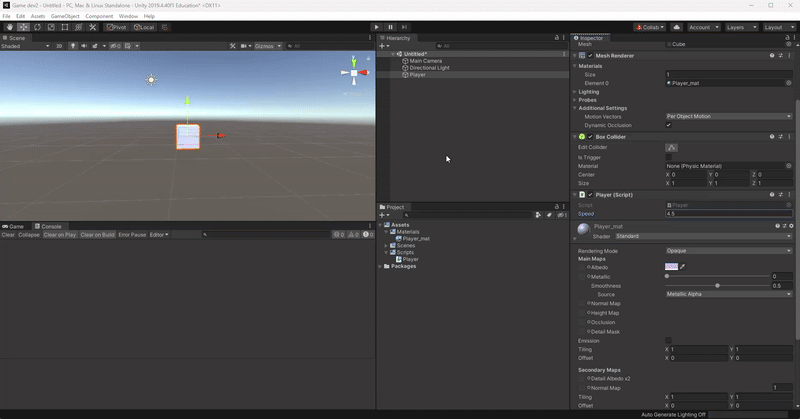Uncheck Dynamic Occlusion
800x419 pixels.
pos(668,125)
